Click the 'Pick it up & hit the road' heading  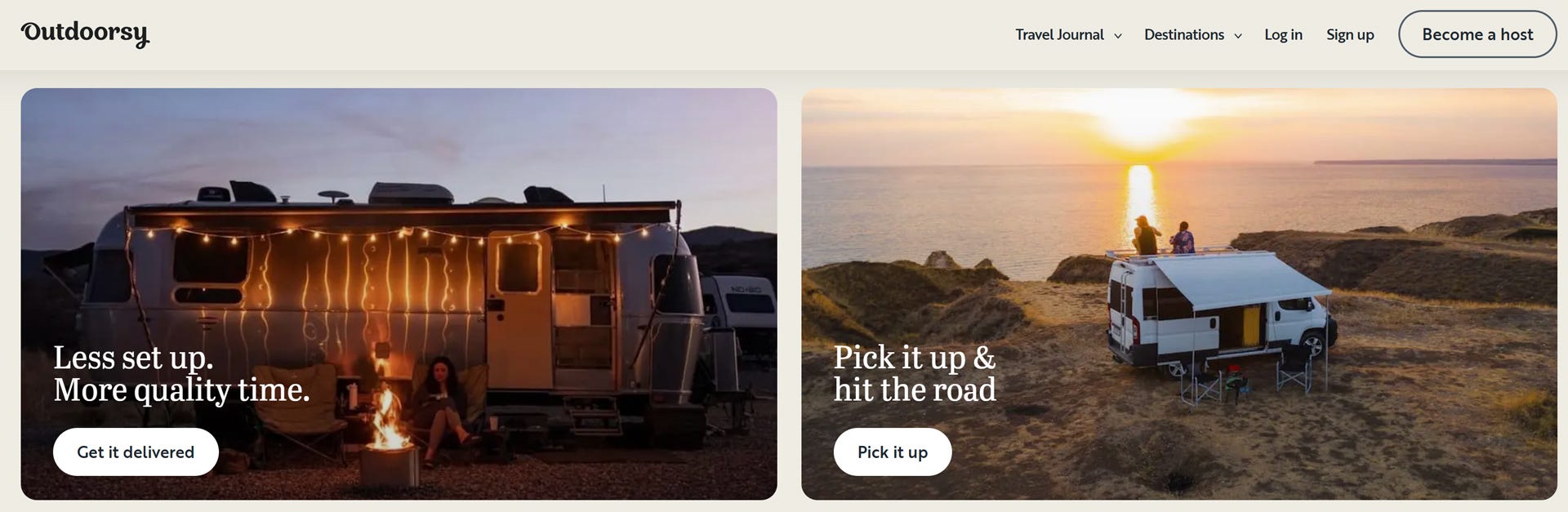(x=915, y=373)
